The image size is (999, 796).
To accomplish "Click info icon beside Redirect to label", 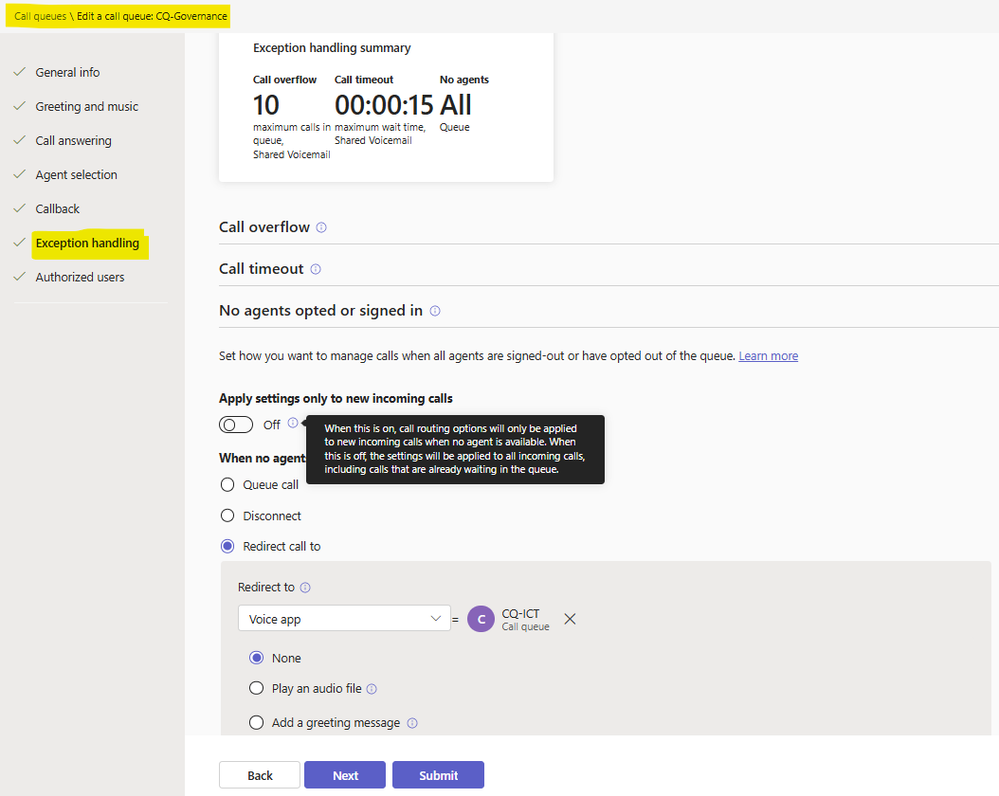I will [x=305, y=588].
